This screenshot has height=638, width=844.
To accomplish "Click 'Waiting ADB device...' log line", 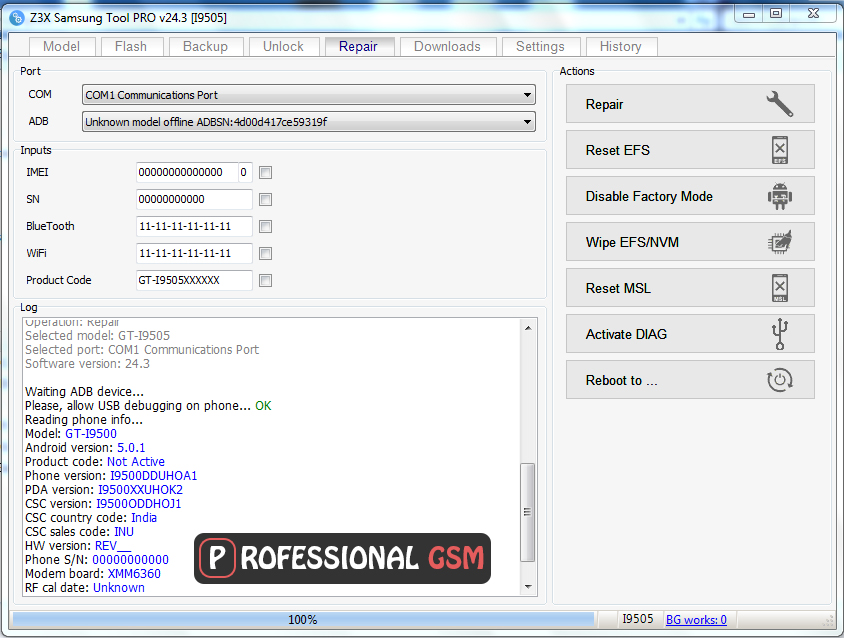I will (x=85, y=391).
